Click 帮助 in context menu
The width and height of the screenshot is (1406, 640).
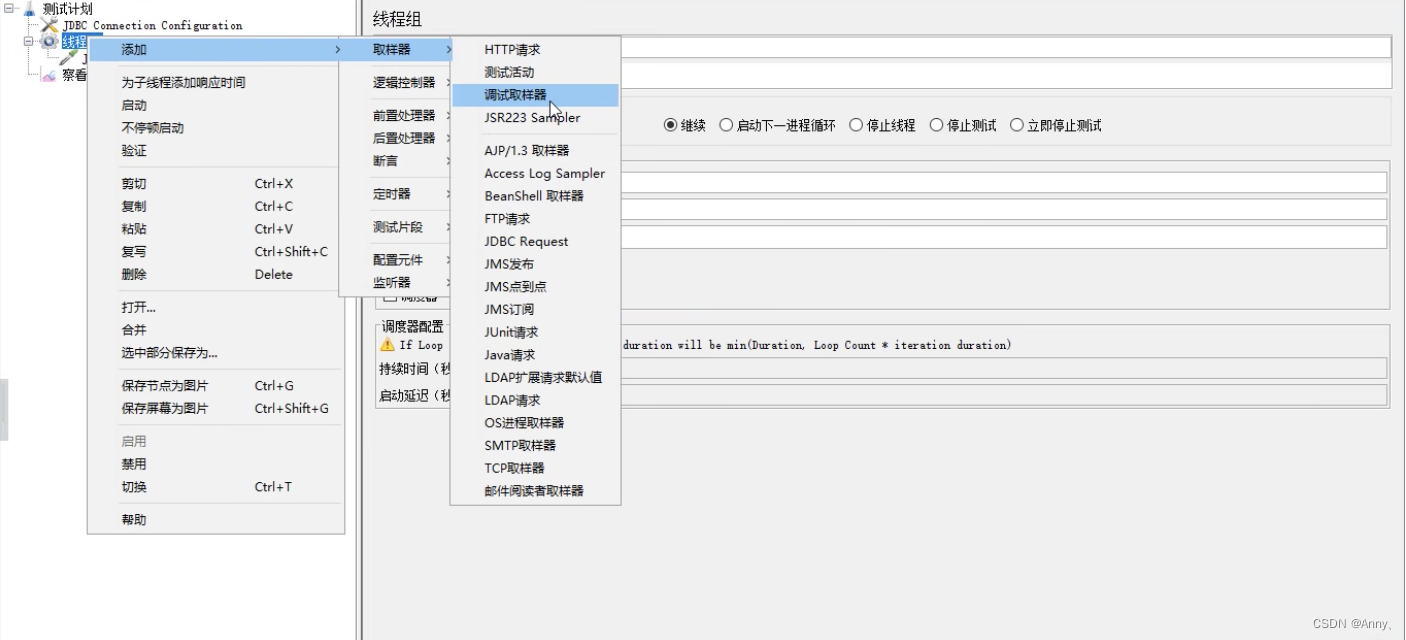pos(216,519)
